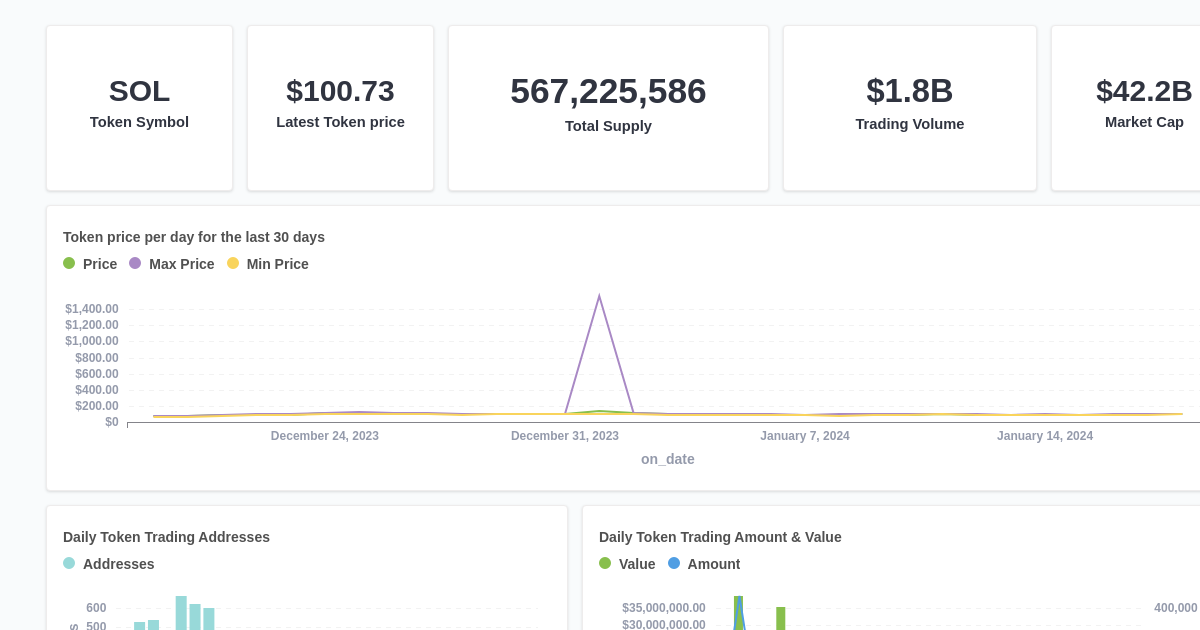Image resolution: width=1200 pixels, height=630 pixels.
Task: Click the SOL Token Symbol card
Action: click(139, 107)
